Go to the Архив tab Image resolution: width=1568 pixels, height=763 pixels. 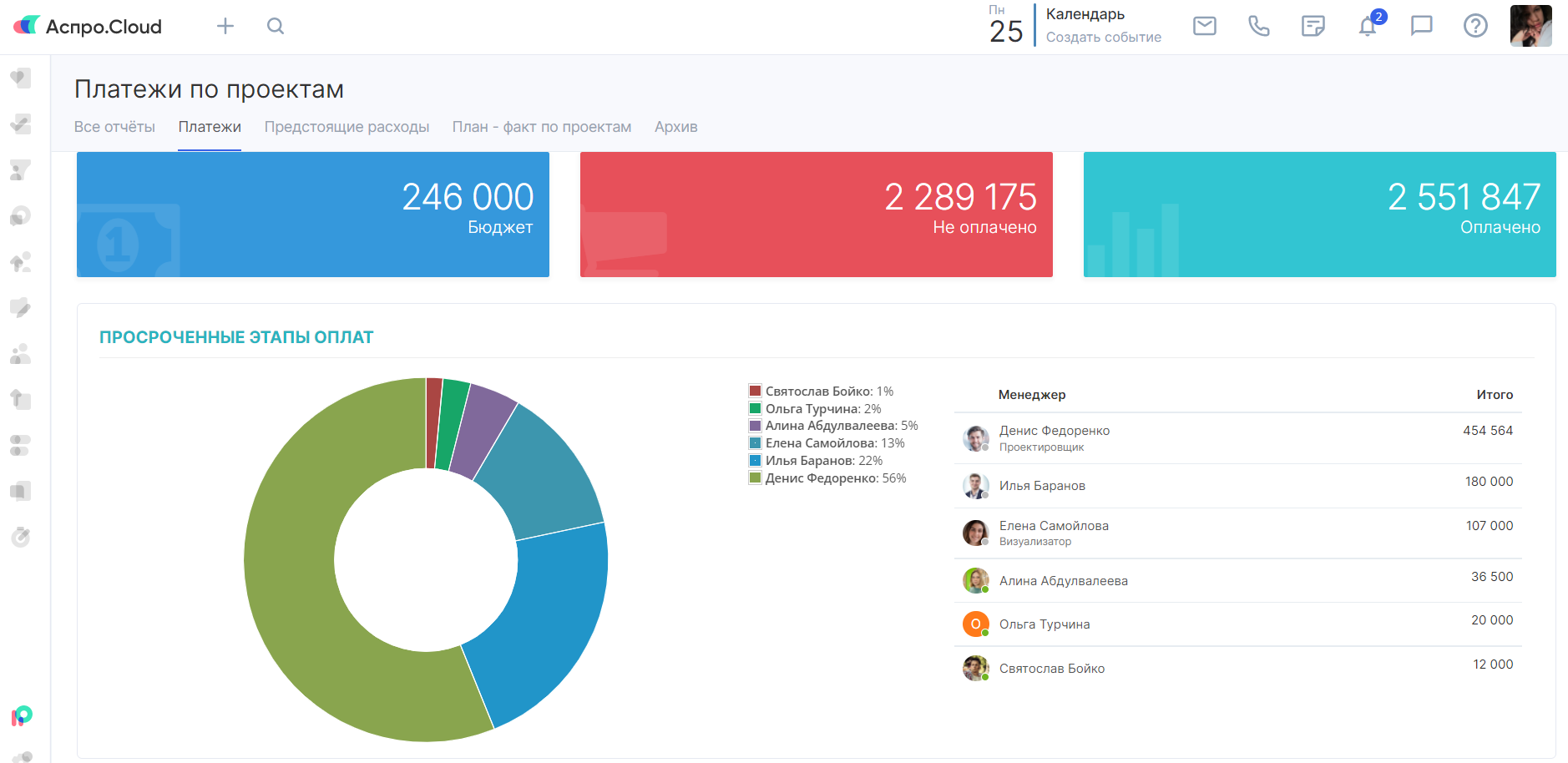coord(675,127)
